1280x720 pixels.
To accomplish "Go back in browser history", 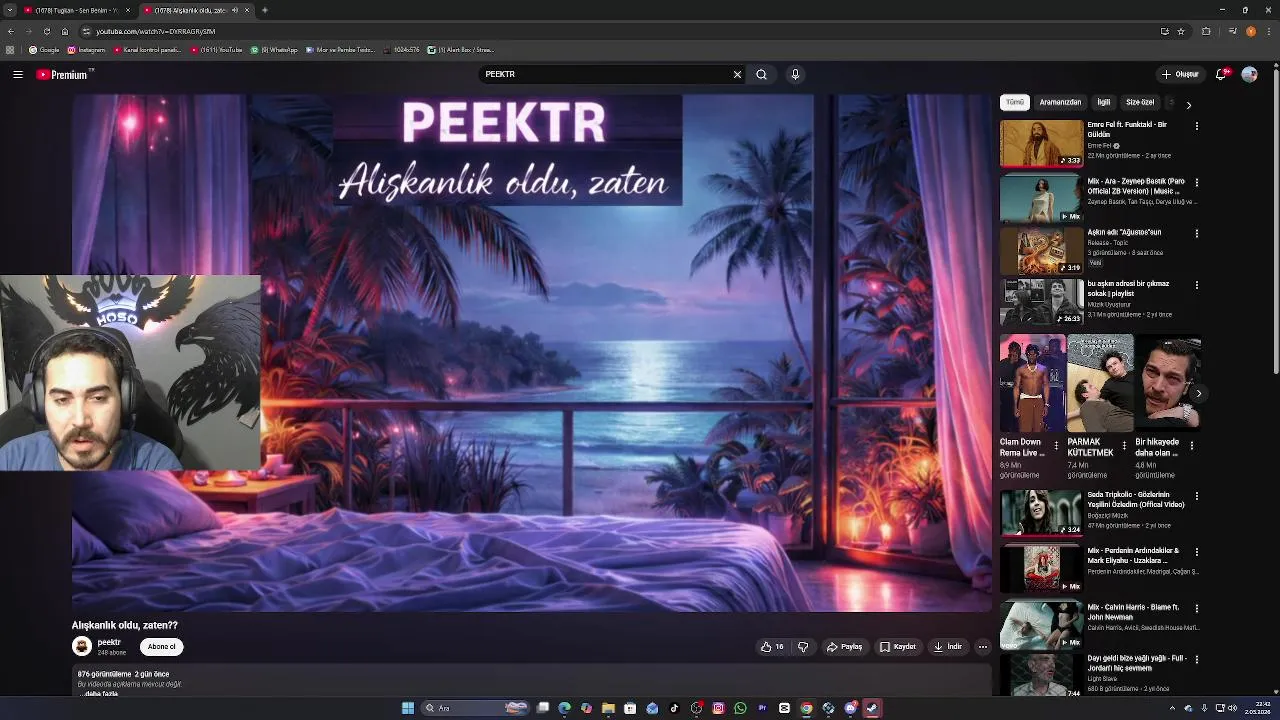I will click(x=10, y=31).
